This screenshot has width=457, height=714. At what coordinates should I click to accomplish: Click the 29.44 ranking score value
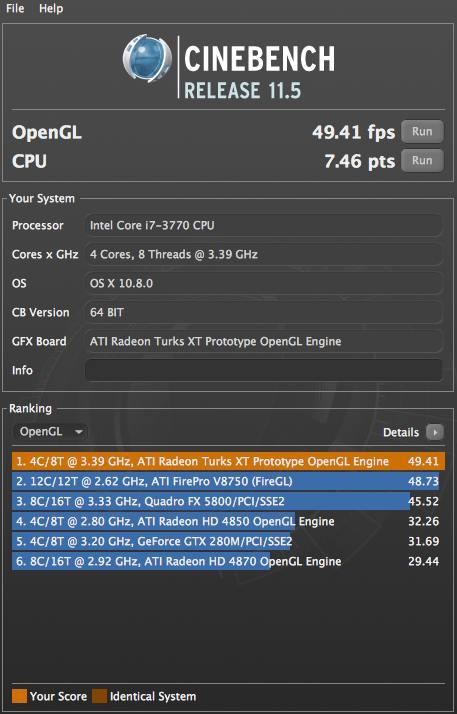tap(423, 561)
